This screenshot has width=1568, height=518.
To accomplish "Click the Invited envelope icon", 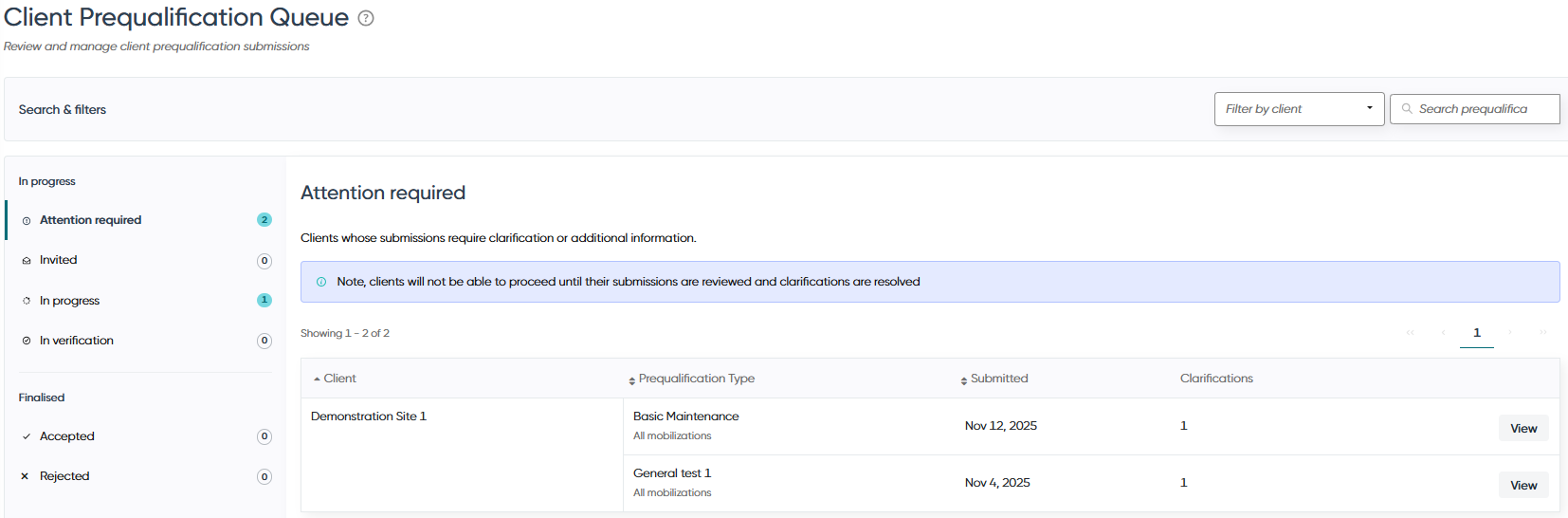I will click(27, 261).
